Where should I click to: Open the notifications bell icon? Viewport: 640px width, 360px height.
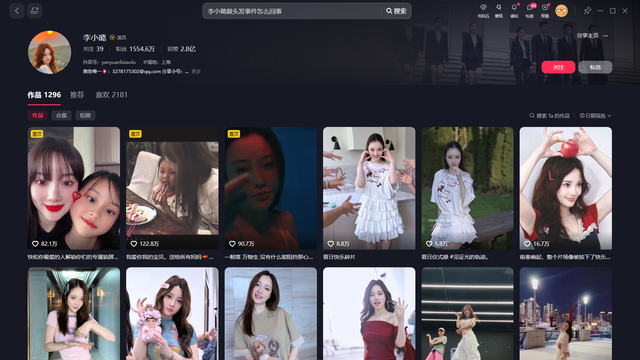click(514, 11)
